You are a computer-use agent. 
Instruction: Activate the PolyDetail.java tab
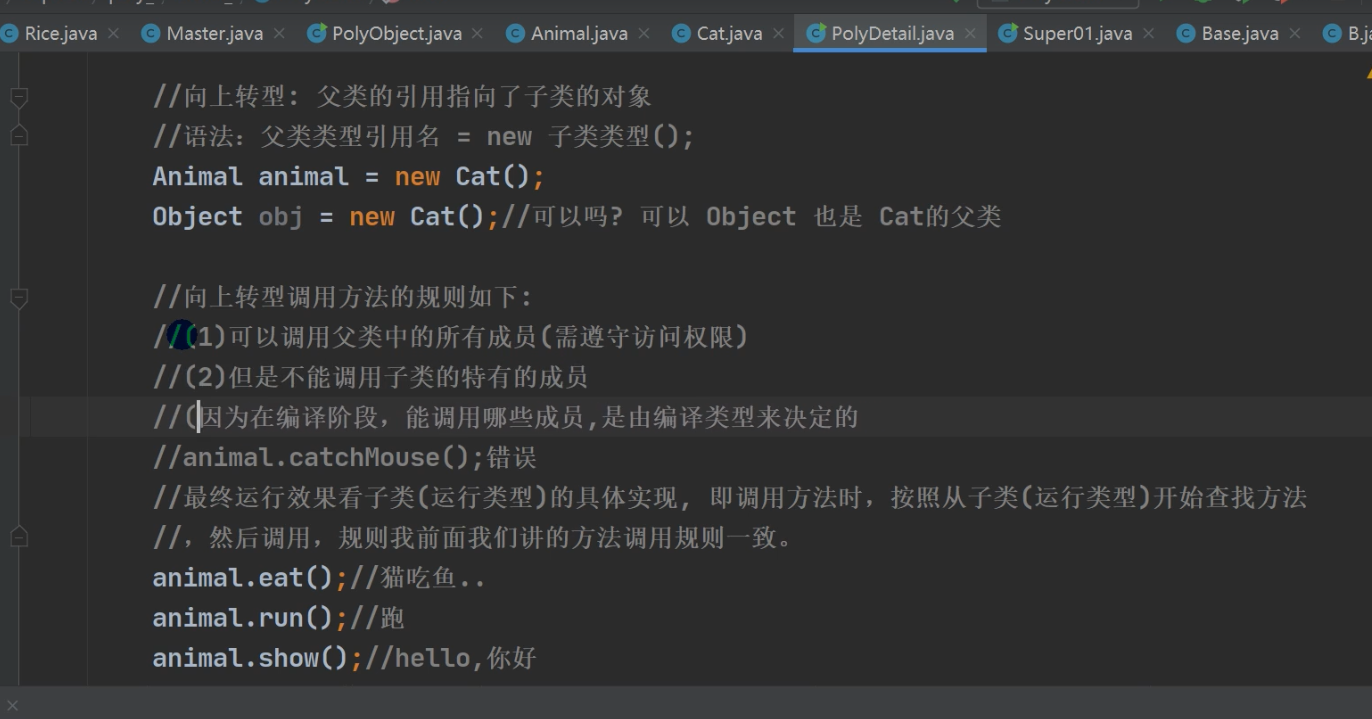[892, 34]
